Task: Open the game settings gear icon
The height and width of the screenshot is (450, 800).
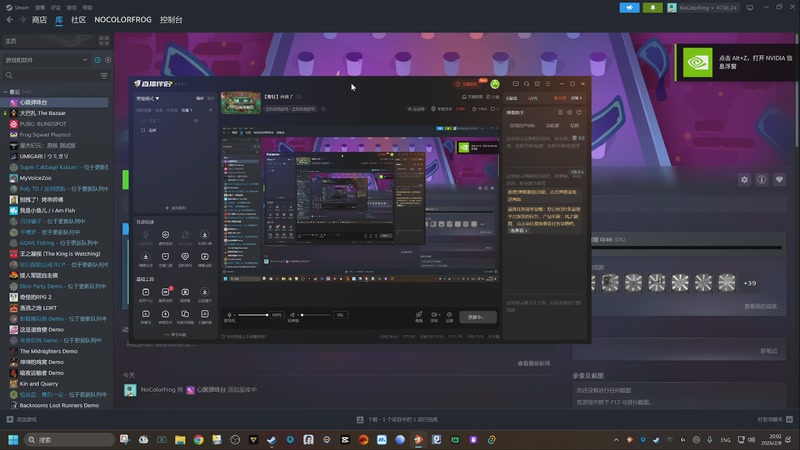Action: tap(744, 180)
